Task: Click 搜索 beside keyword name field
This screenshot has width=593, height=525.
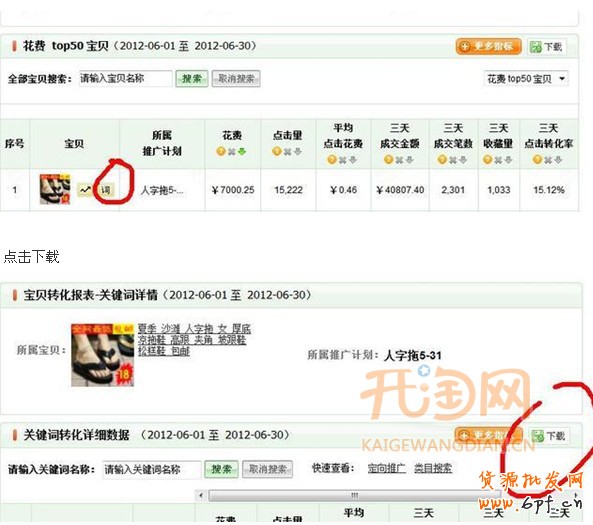Action: click(x=221, y=469)
